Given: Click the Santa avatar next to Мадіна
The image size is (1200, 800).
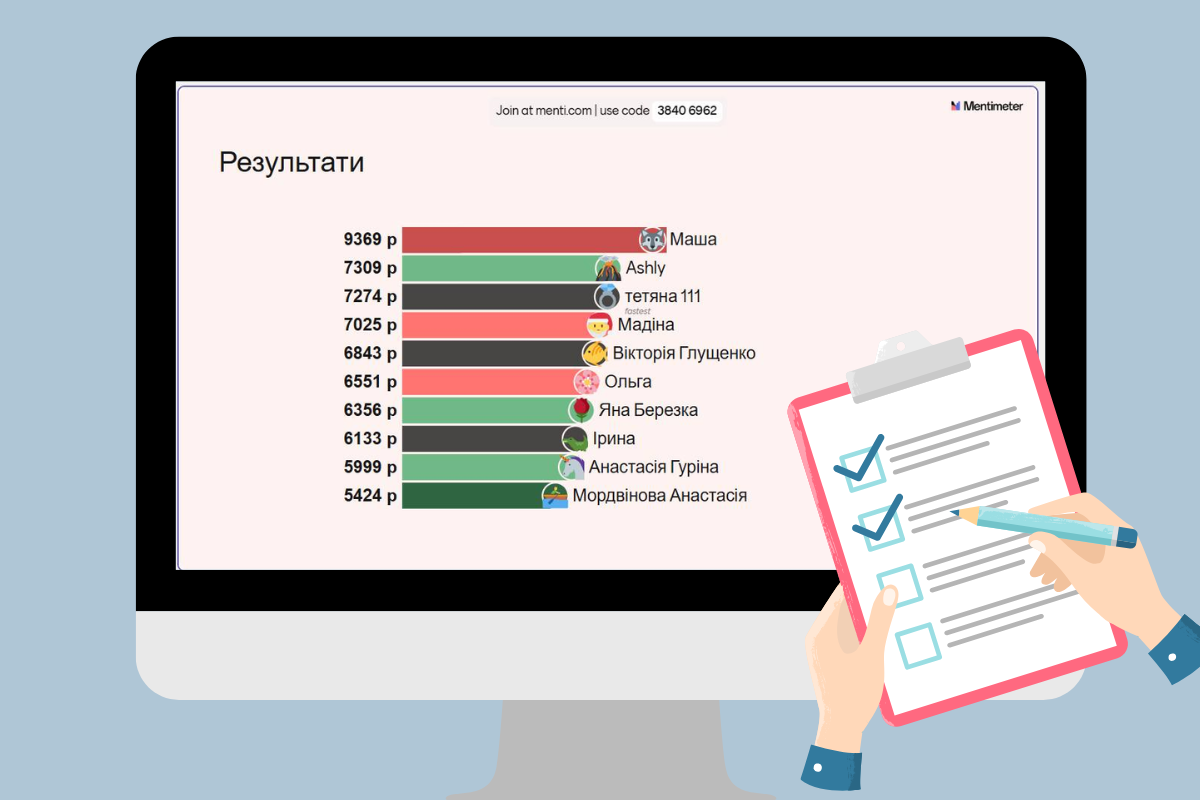Looking at the screenshot, I should pos(599,325).
